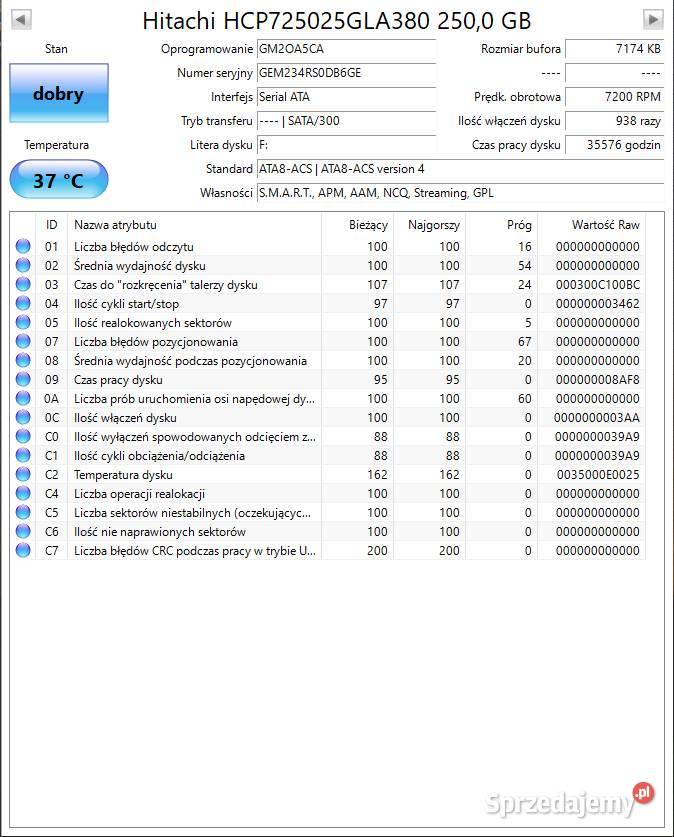Click status icon for attribute 0A
The width and height of the screenshot is (674, 837).
pyautogui.click(x=23, y=398)
